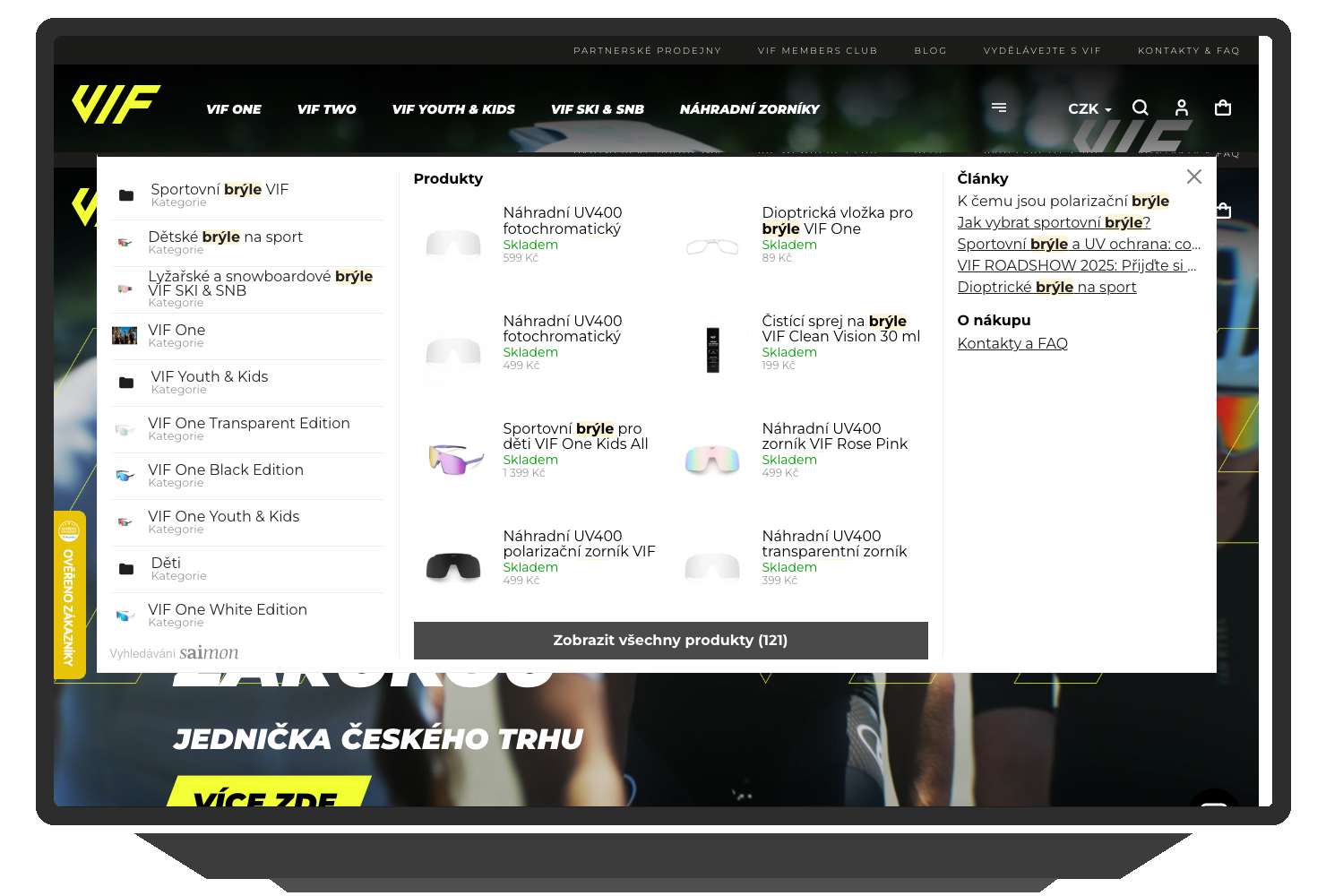This screenshot has width=1326, height=896.
Task: Close the search results panel
Action: tap(1193, 177)
